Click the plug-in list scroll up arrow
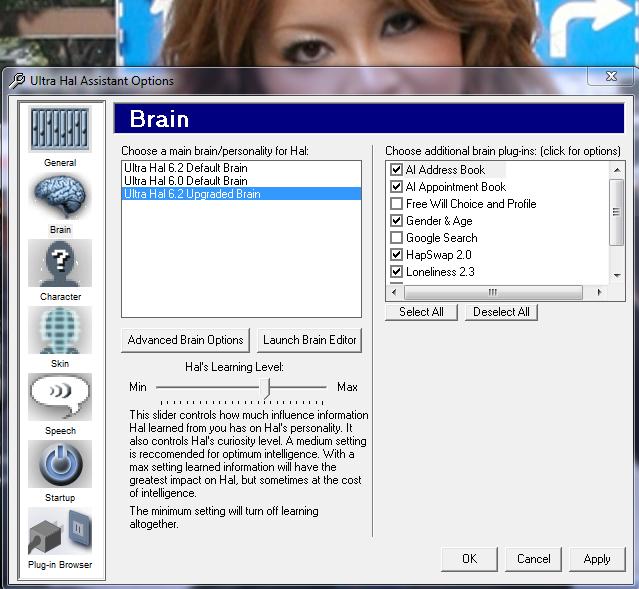This screenshot has width=639, height=589. tap(617, 170)
